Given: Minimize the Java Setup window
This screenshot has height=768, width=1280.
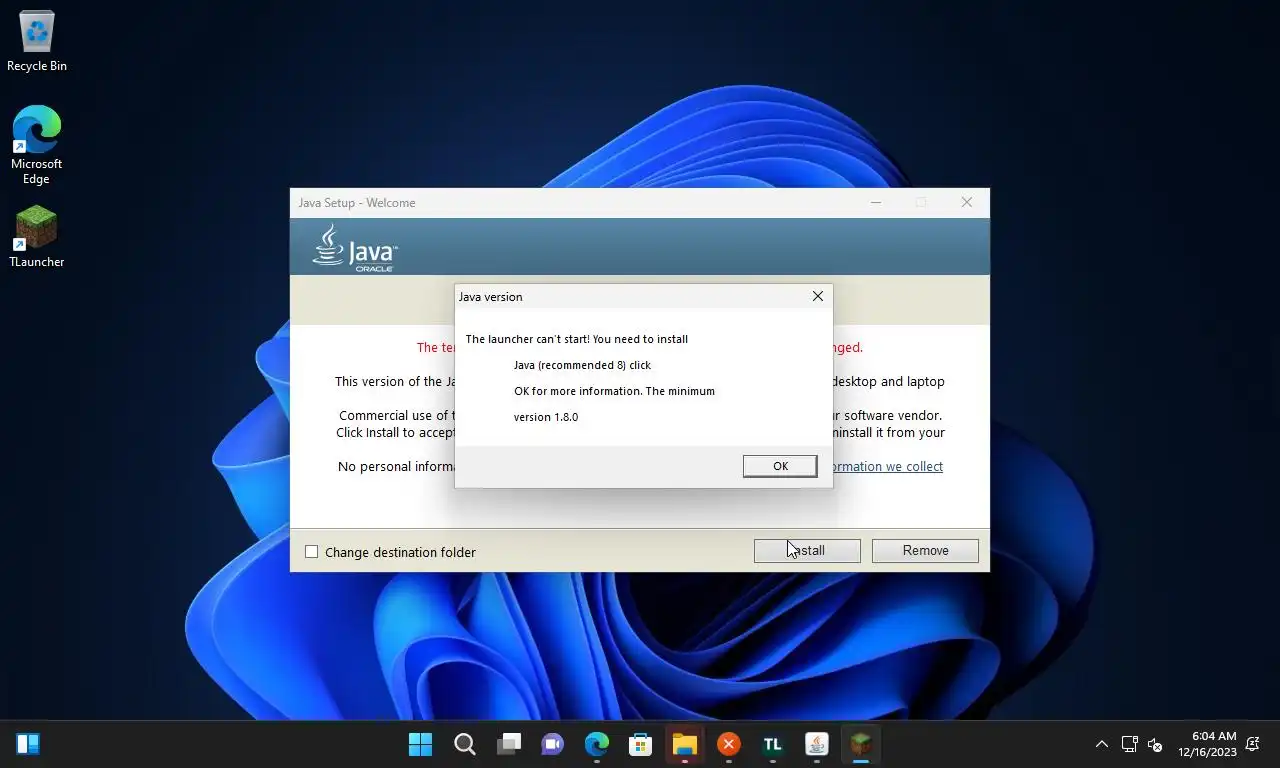Looking at the screenshot, I should pyautogui.click(x=876, y=202).
